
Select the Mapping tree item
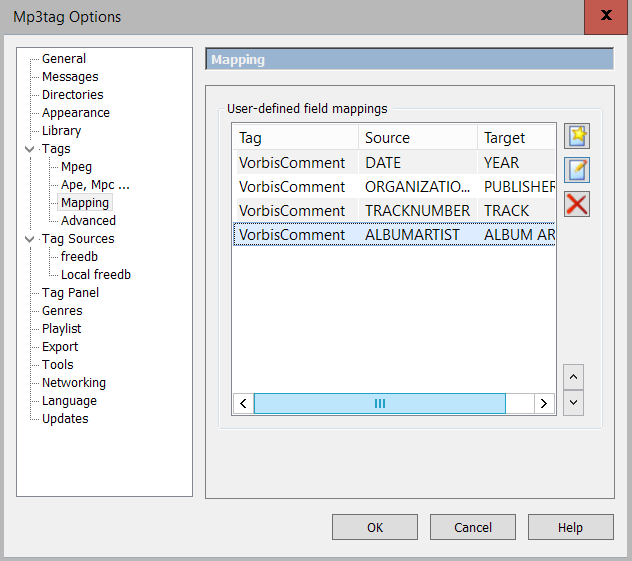click(x=85, y=203)
